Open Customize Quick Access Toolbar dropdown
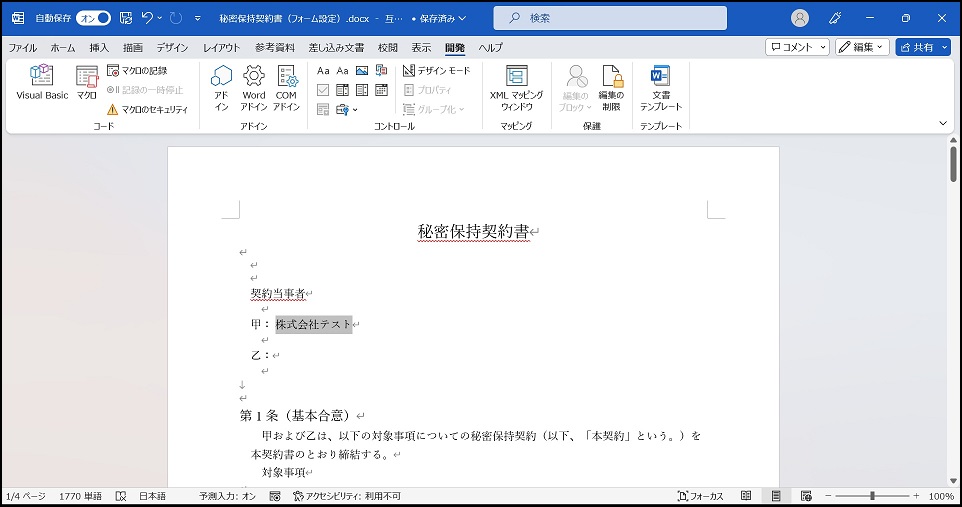 (x=198, y=18)
